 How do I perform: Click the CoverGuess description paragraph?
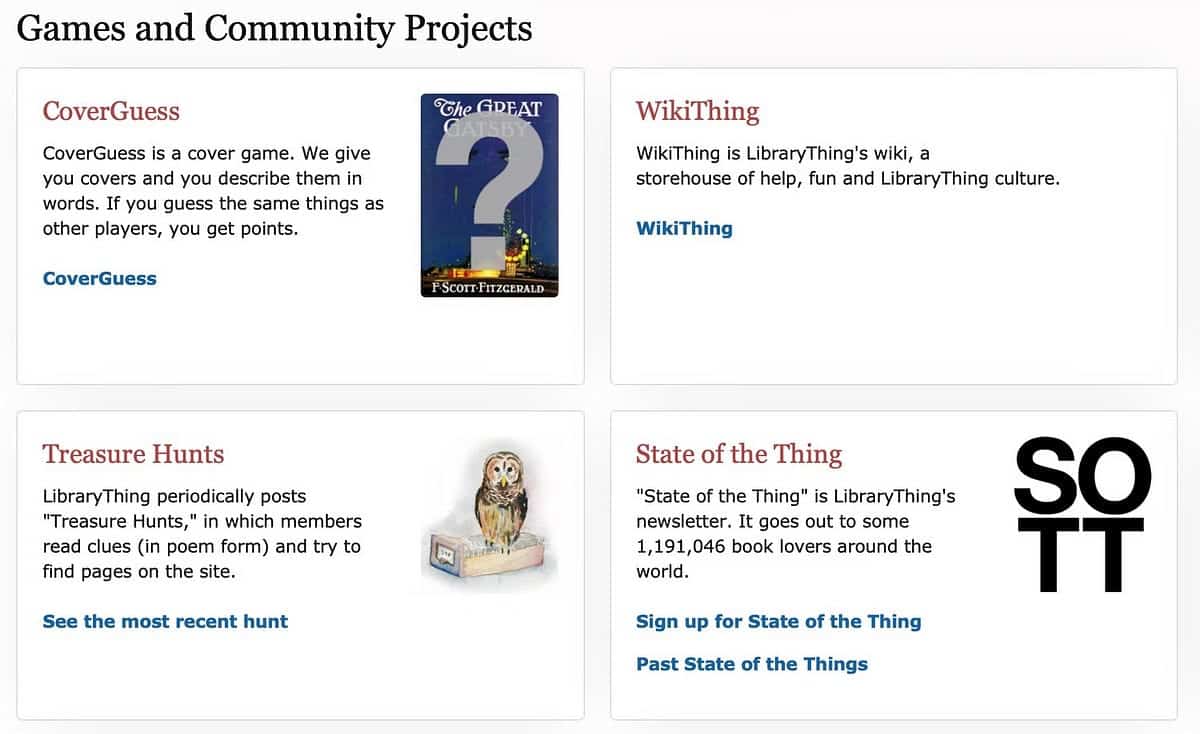click(x=213, y=191)
